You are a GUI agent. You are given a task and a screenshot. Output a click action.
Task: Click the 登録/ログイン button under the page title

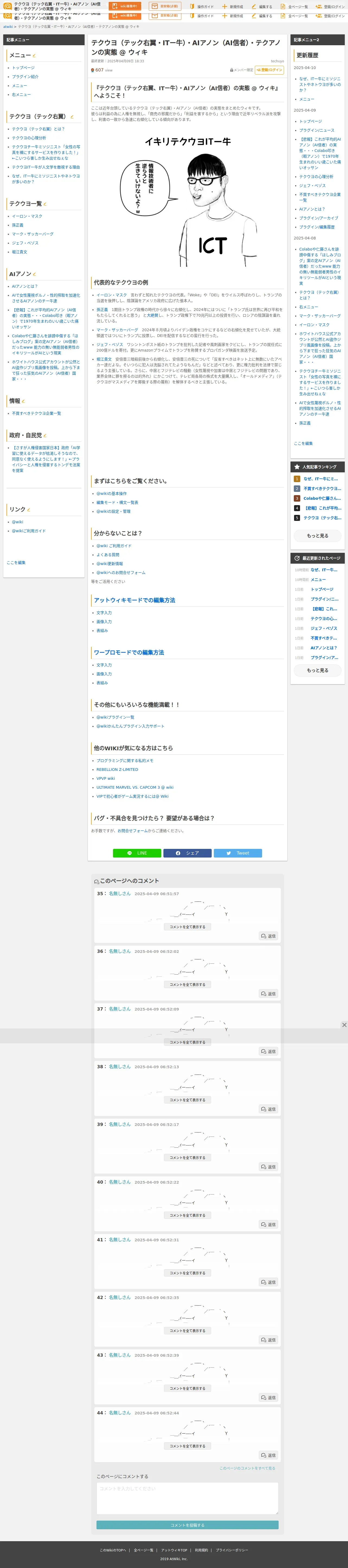coord(269,70)
